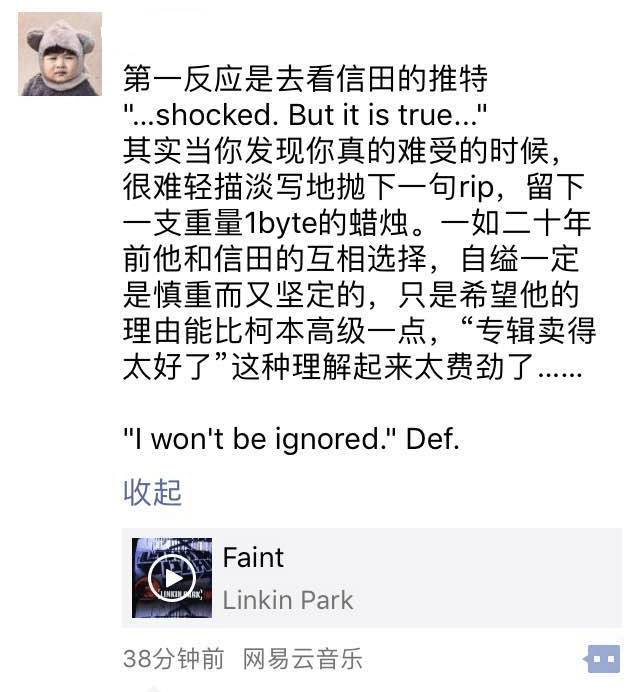Screen dimensions: 640x692
Task: Tap the poster's bear-hat avatar
Action: point(60,54)
